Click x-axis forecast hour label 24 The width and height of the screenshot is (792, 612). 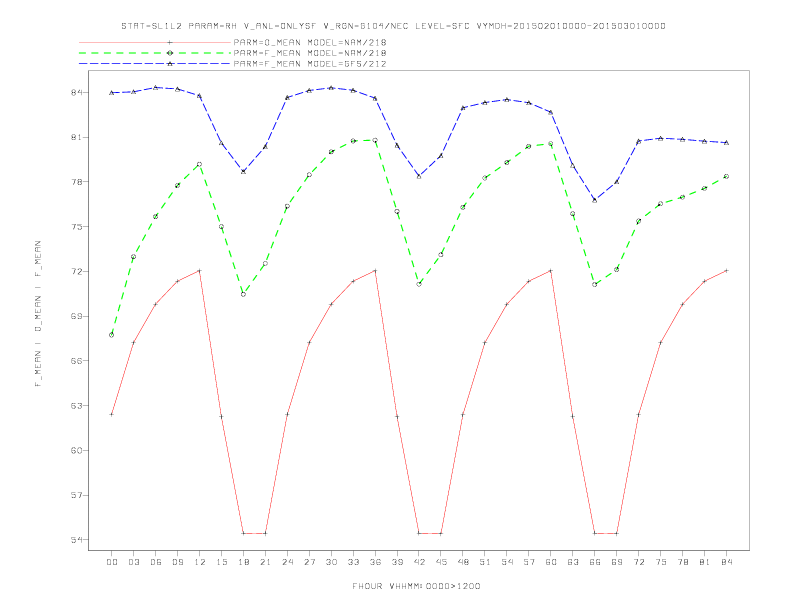point(287,562)
